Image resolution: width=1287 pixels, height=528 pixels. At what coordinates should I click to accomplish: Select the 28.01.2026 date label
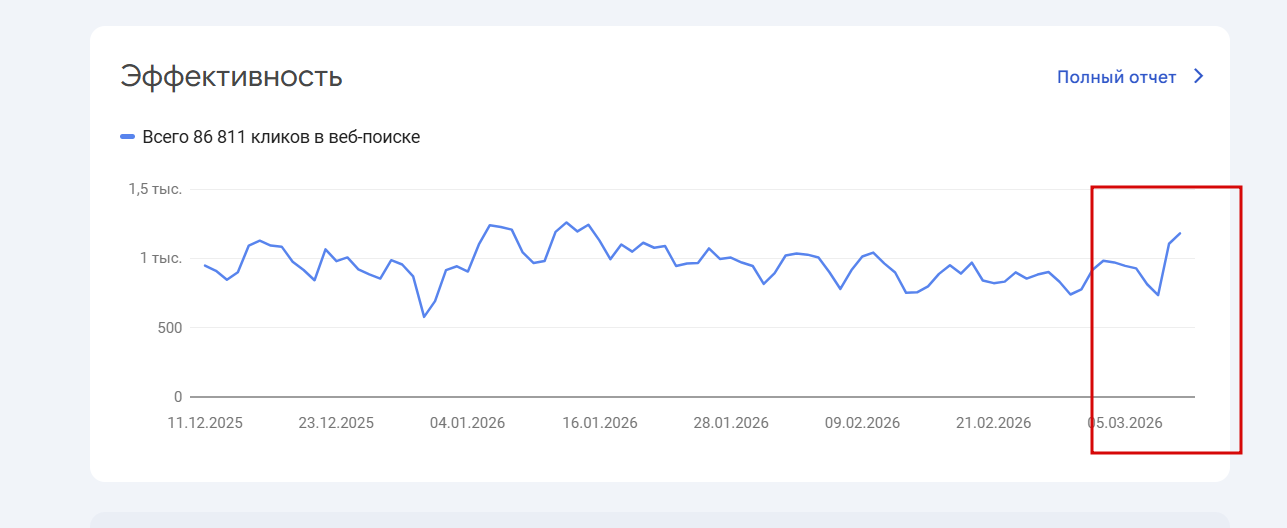click(731, 423)
